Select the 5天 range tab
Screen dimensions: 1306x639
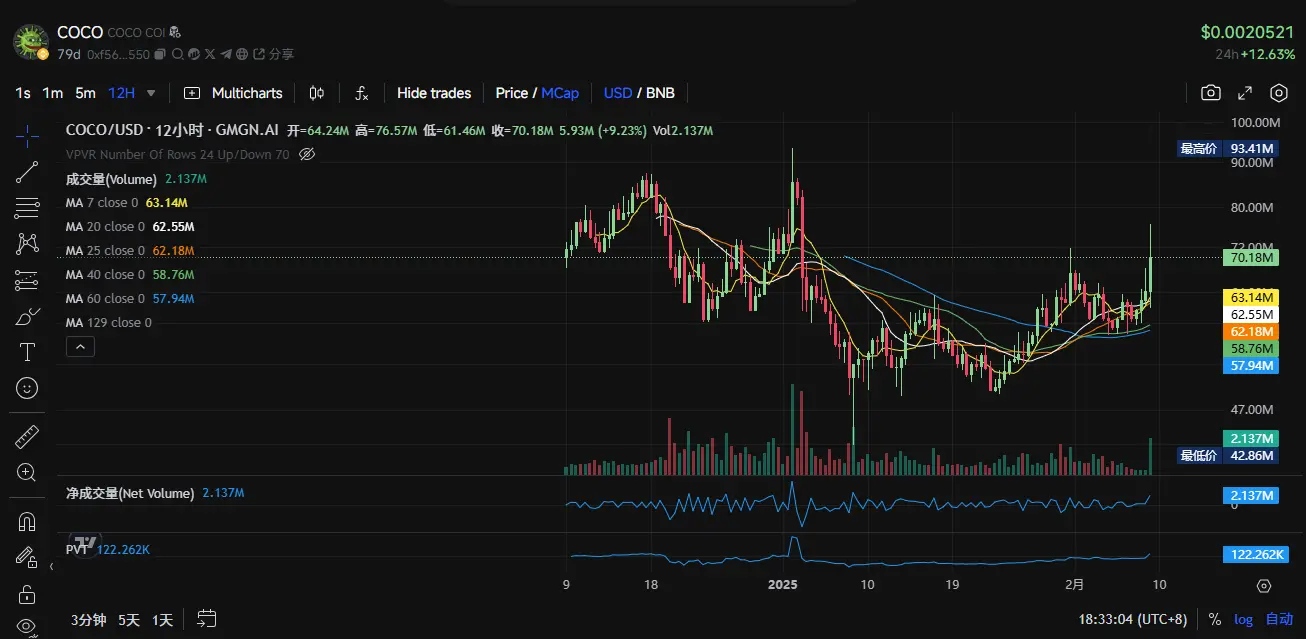click(x=129, y=620)
